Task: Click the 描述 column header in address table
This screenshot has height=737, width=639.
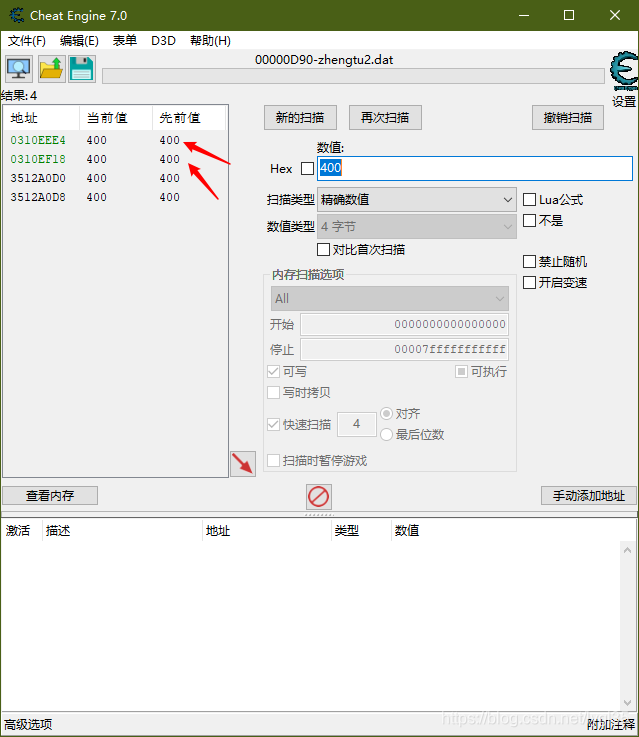Action: [x=122, y=531]
